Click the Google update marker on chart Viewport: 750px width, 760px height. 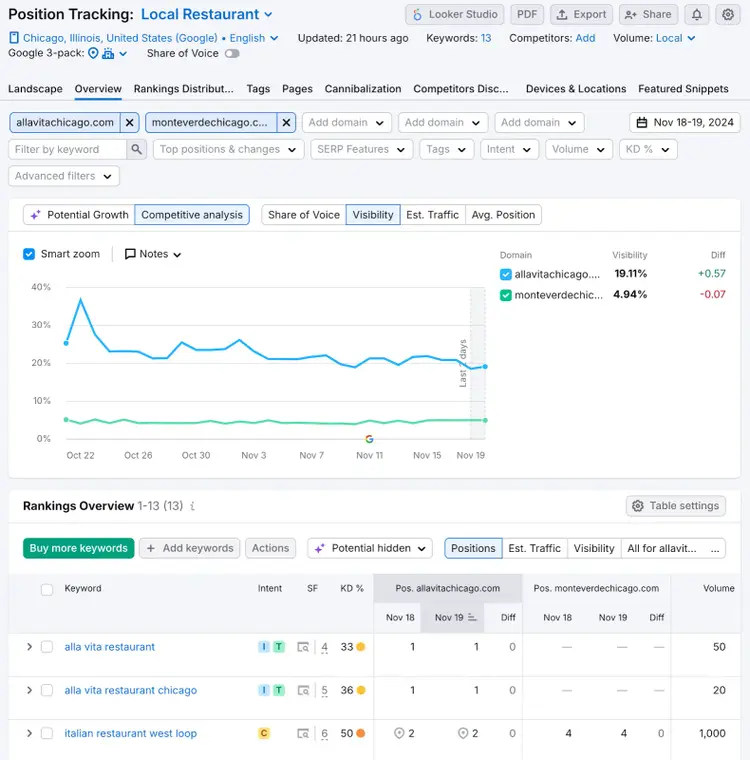pos(369,439)
